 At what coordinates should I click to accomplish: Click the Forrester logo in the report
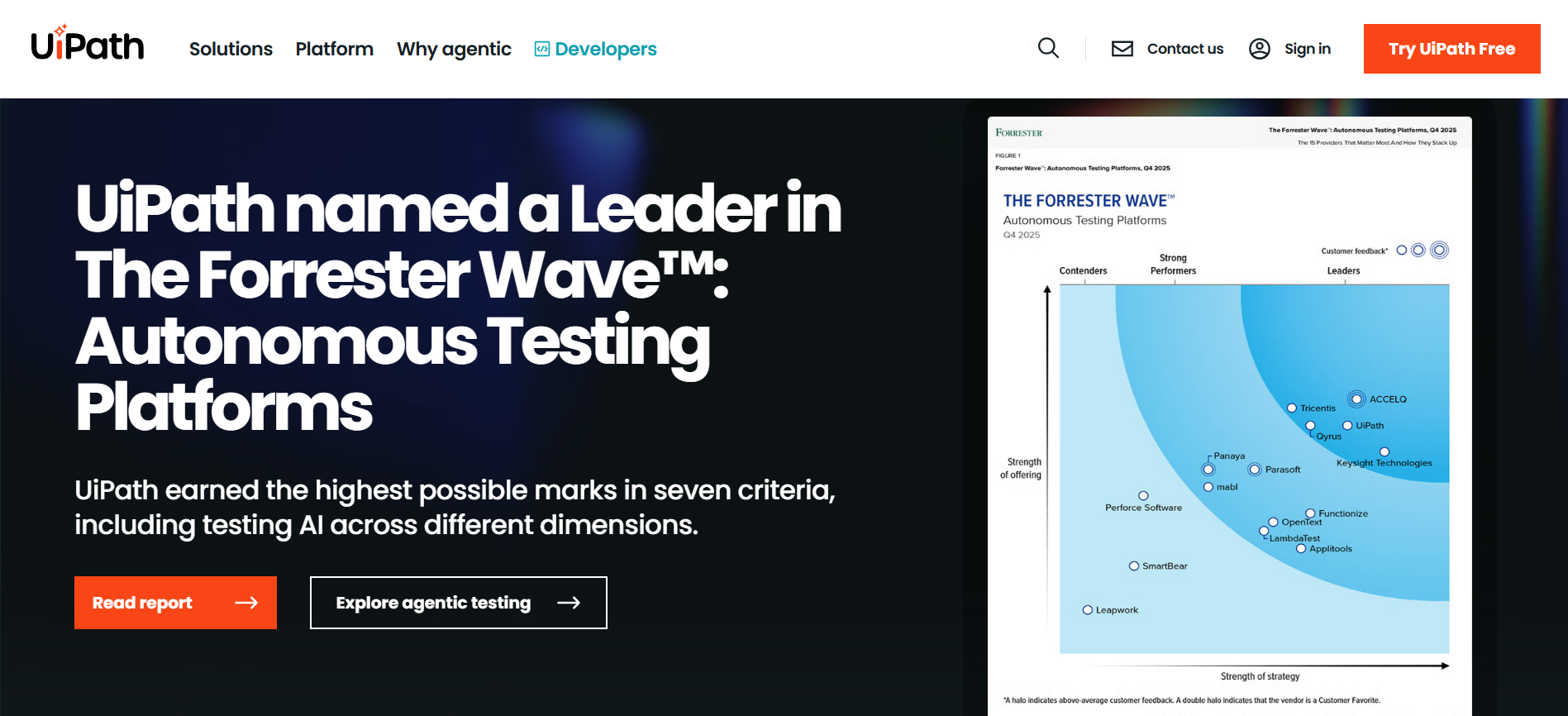[x=1019, y=132]
